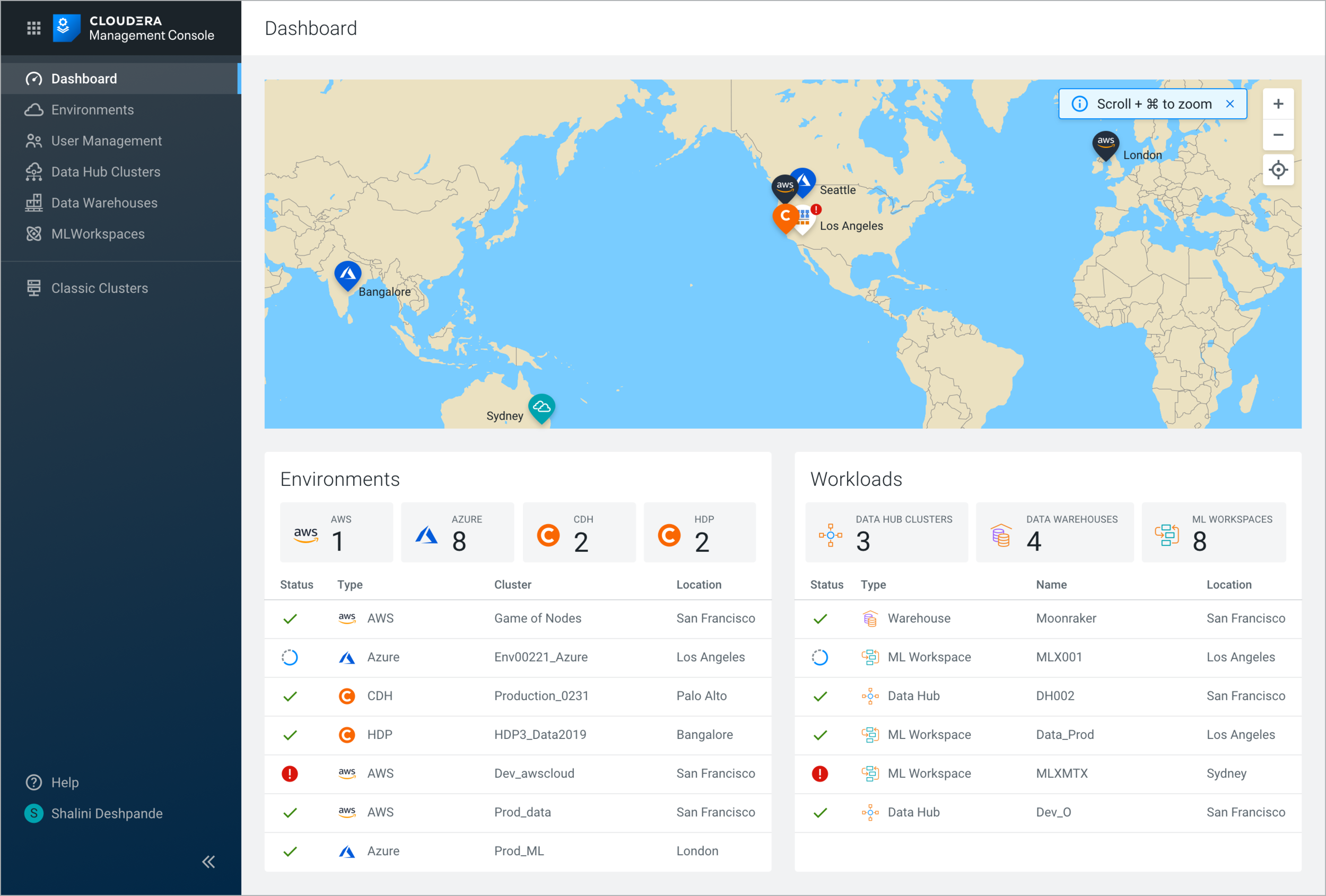Select the Game of Nodes environment row
Viewport: 1326px width, 896px height.
click(x=537, y=618)
